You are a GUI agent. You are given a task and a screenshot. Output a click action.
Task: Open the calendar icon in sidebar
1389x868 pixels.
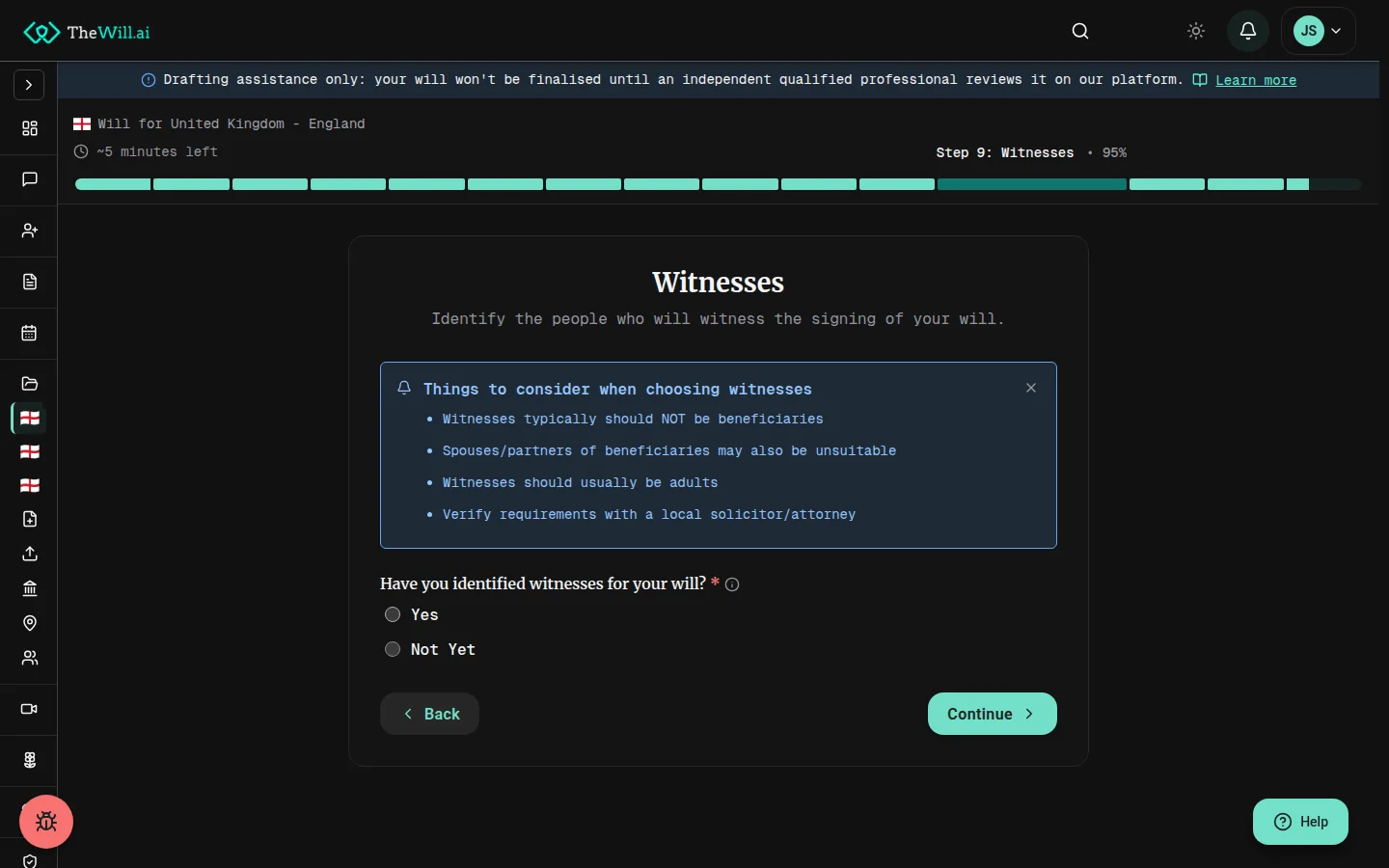point(30,333)
